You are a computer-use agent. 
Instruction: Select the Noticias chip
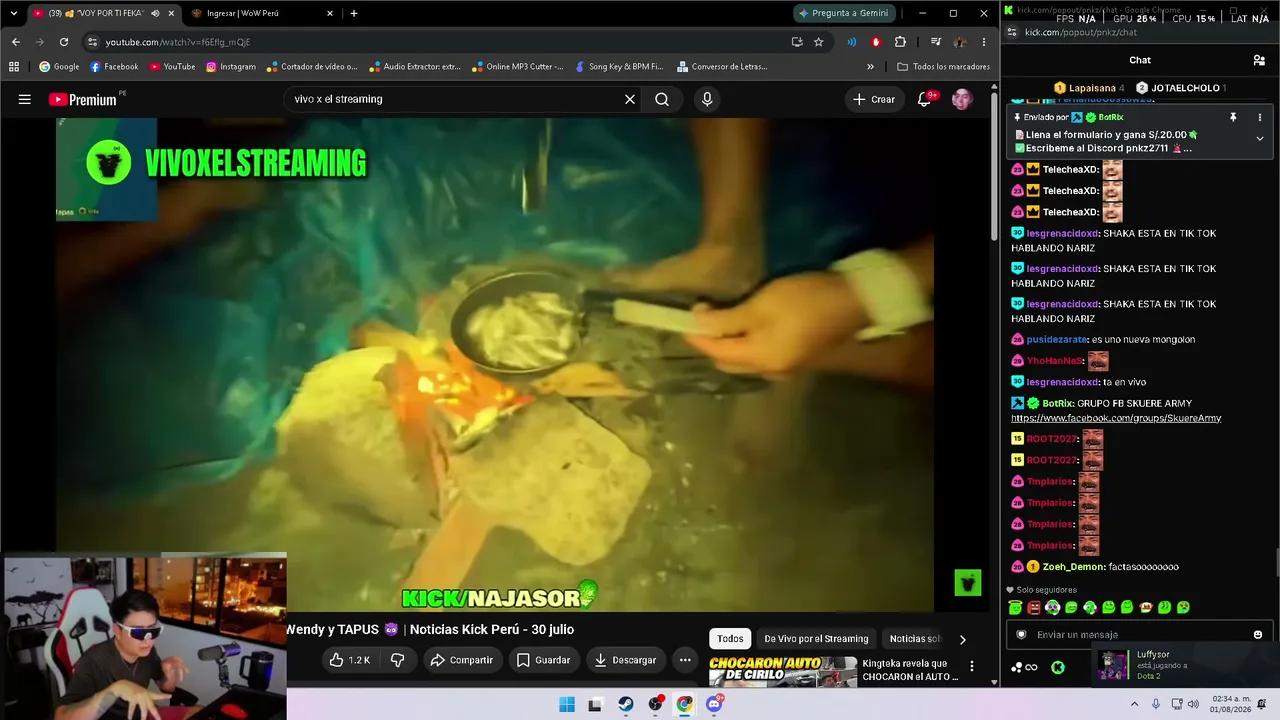click(x=914, y=639)
